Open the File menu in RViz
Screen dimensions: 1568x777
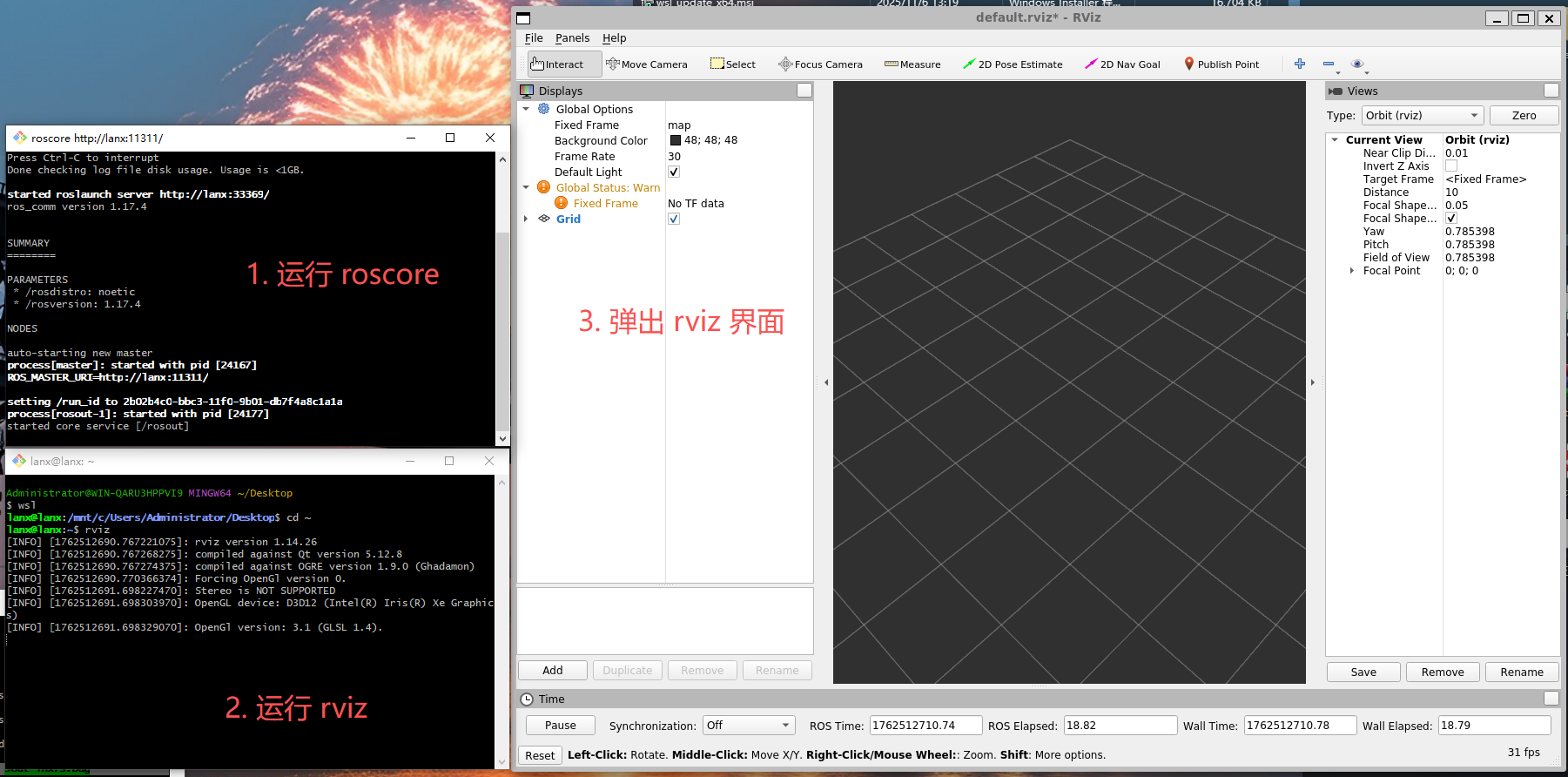coord(534,38)
